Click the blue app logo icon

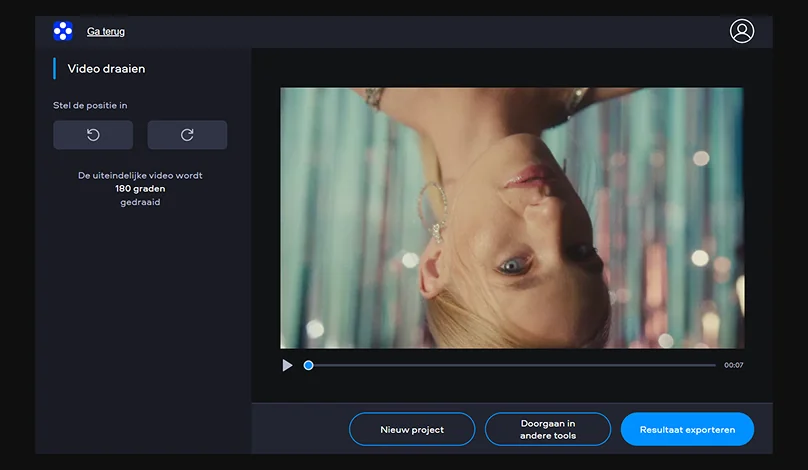63,31
